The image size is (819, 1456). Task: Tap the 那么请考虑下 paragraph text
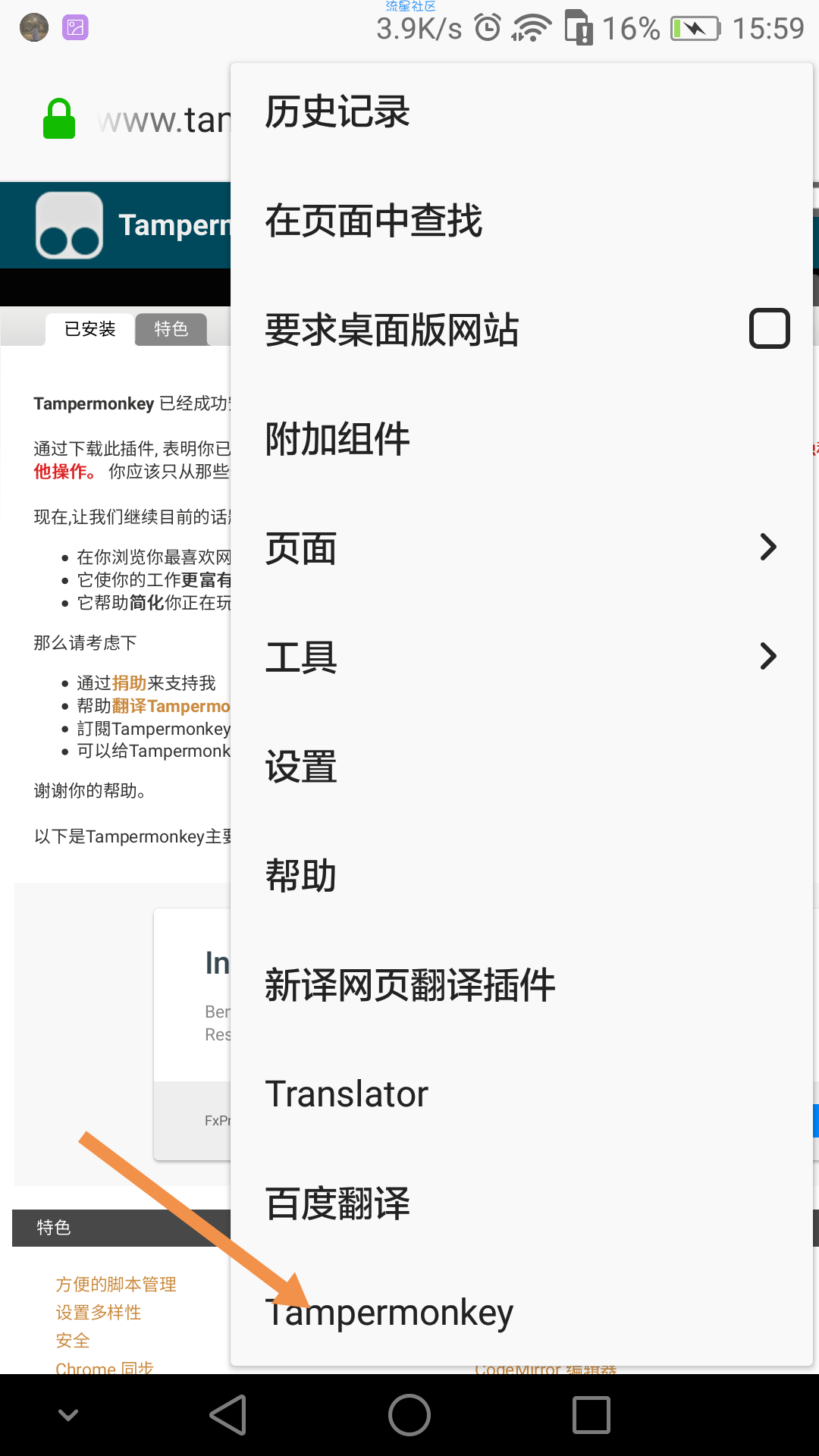point(85,643)
